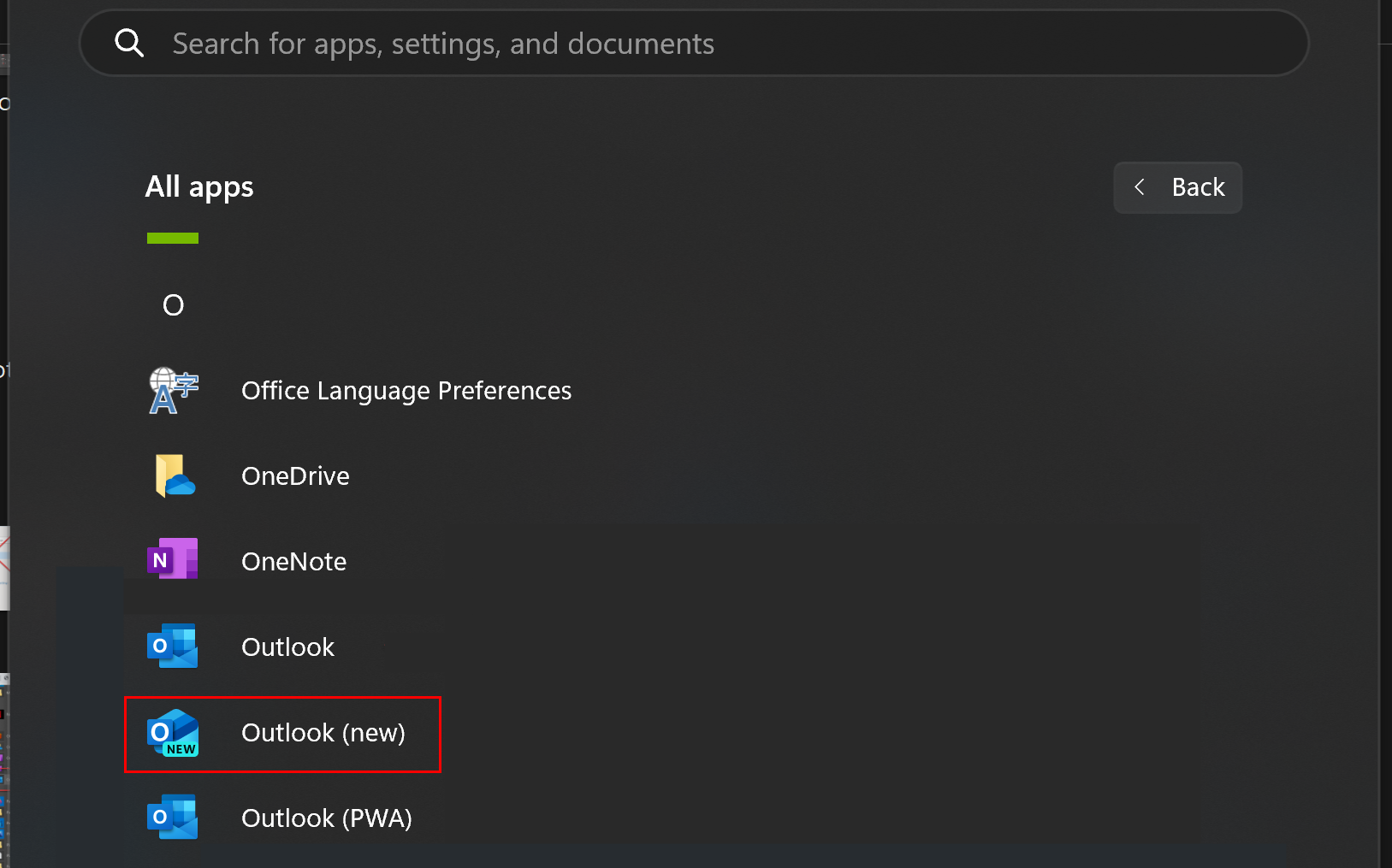Open Outlook from its text label
The width and height of the screenshot is (1392, 868).
coord(287,647)
